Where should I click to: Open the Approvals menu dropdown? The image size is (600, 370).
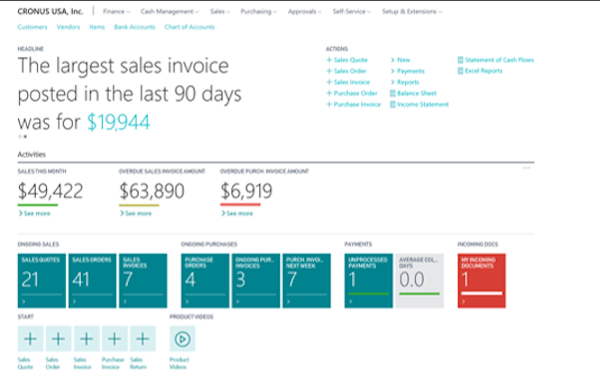pos(305,11)
